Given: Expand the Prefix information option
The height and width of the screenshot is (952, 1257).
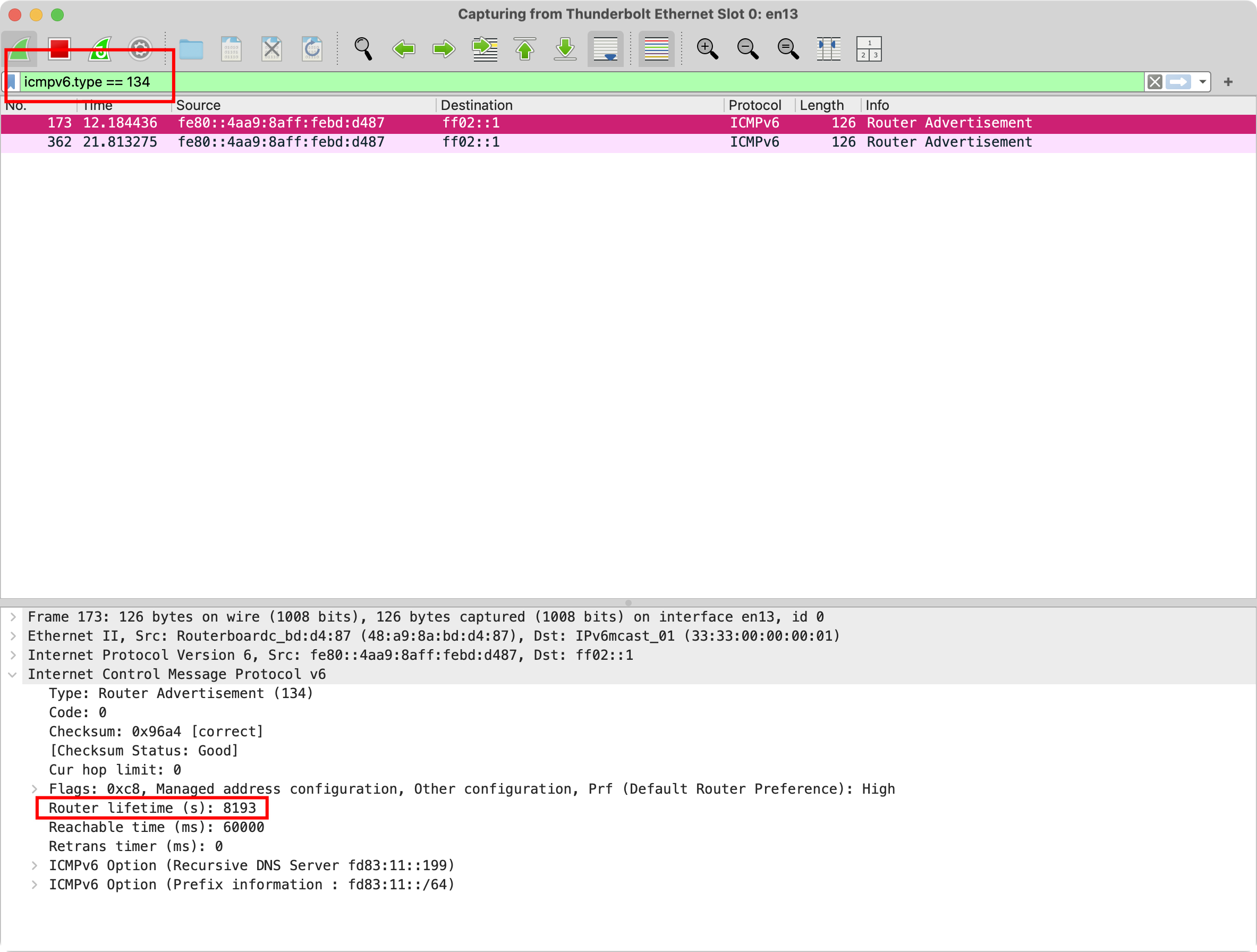Looking at the screenshot, I should pyautogui.click(x=34, y=885).
